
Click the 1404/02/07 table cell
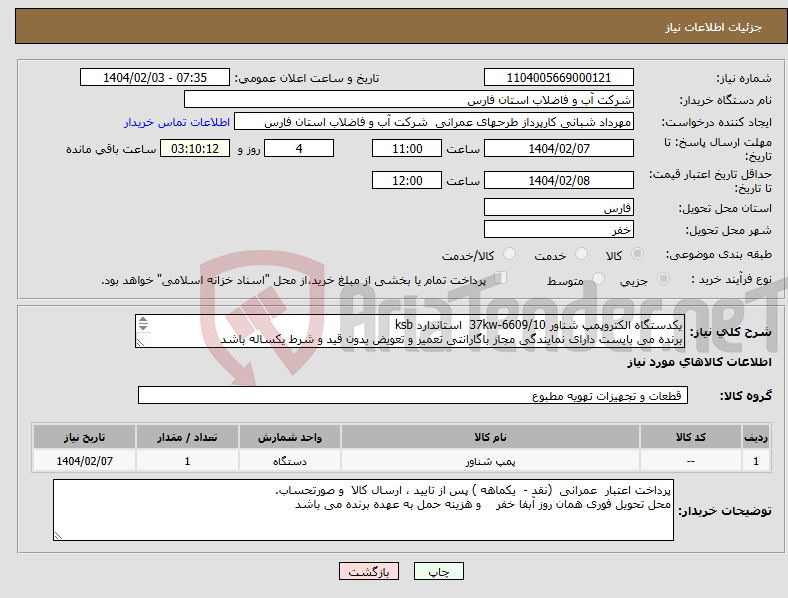(x=84, y=461)
